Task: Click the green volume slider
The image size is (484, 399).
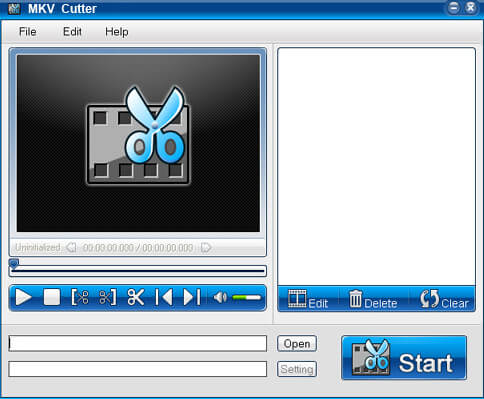Action: pyautogui.click(x=246, y=297)
